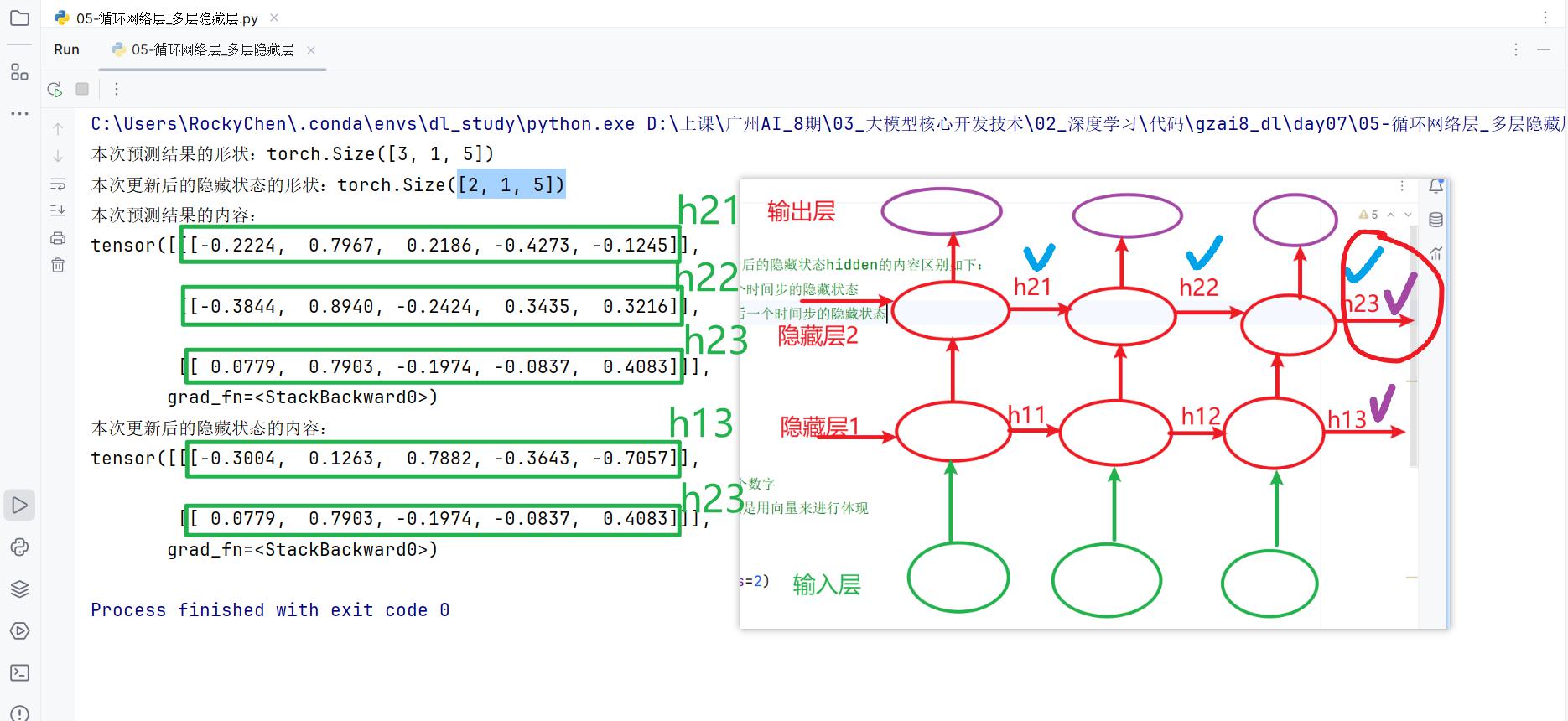This screenshot has height=721, width=1568.
Task: Go to previous highlighted error chevron
Action: [1391, 215]
